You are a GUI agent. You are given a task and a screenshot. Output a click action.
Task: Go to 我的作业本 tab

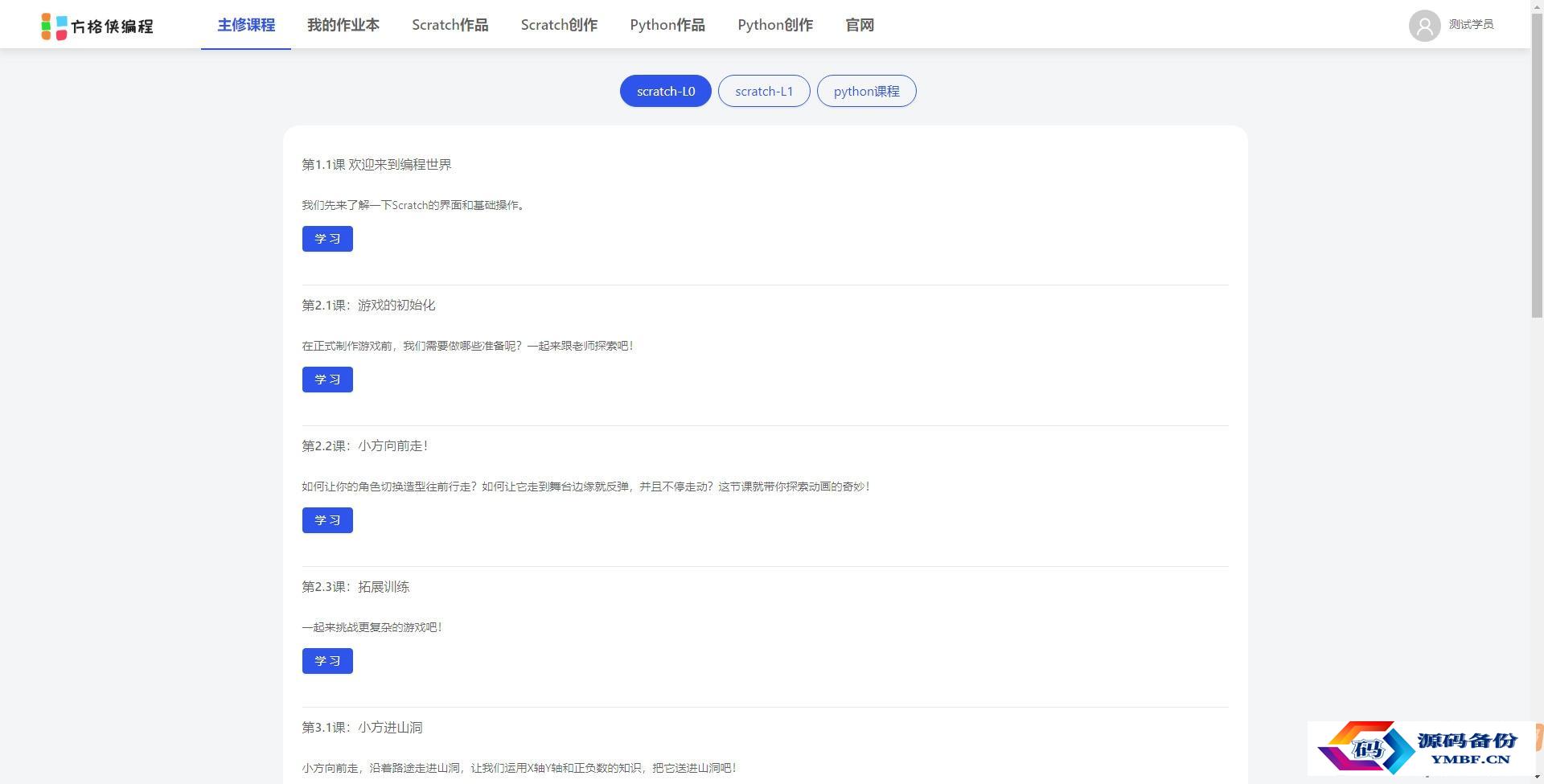pos(343,25)
